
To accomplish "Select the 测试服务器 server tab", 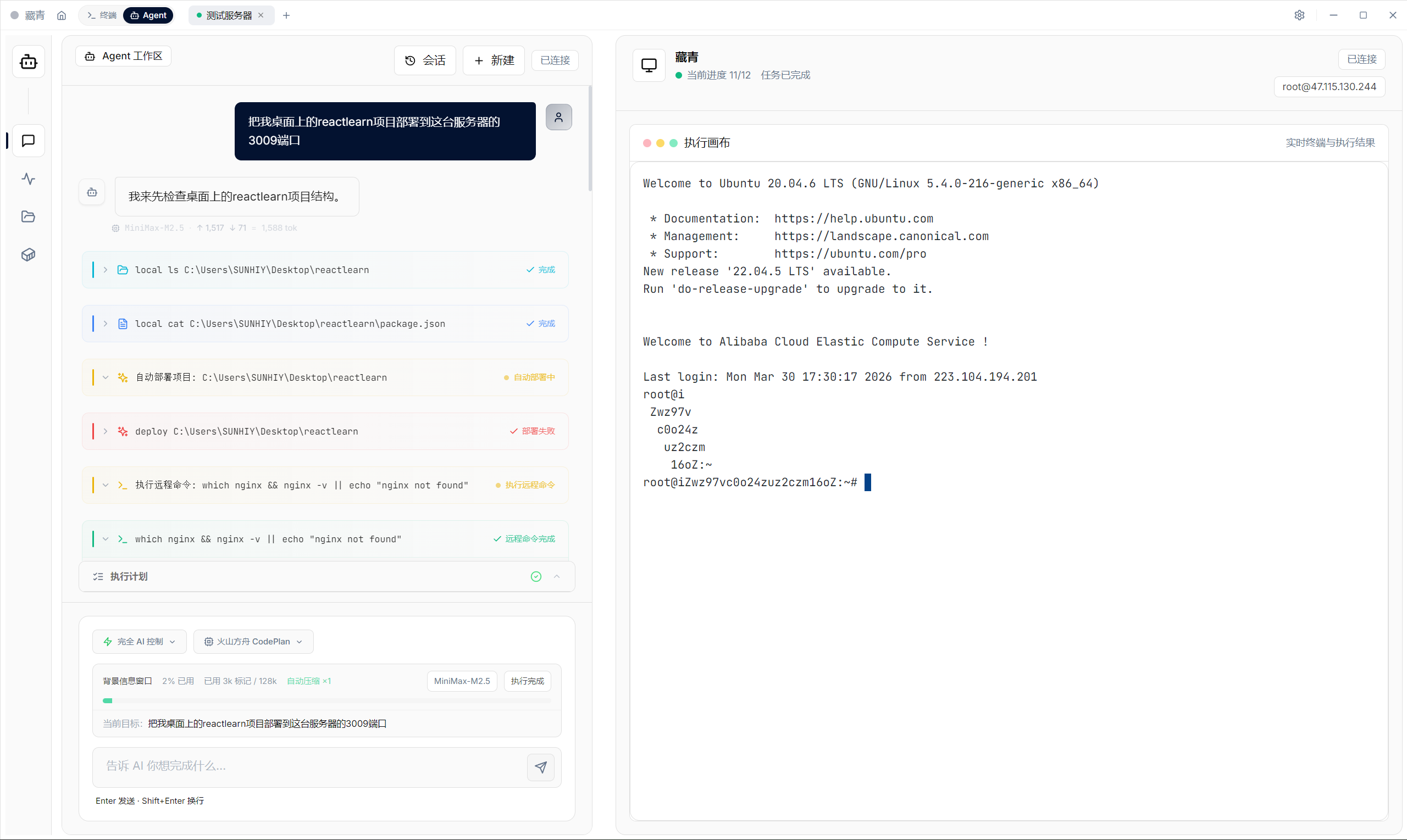I will [225, 15].
